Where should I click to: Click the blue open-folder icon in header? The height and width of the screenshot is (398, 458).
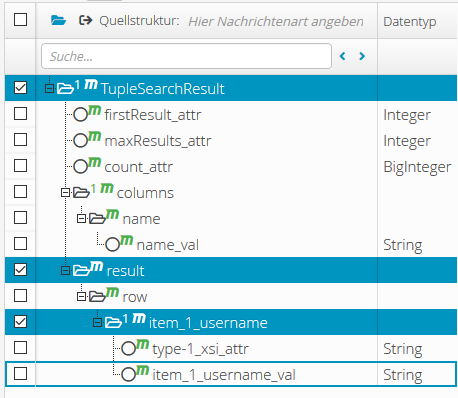pos(58,20)
